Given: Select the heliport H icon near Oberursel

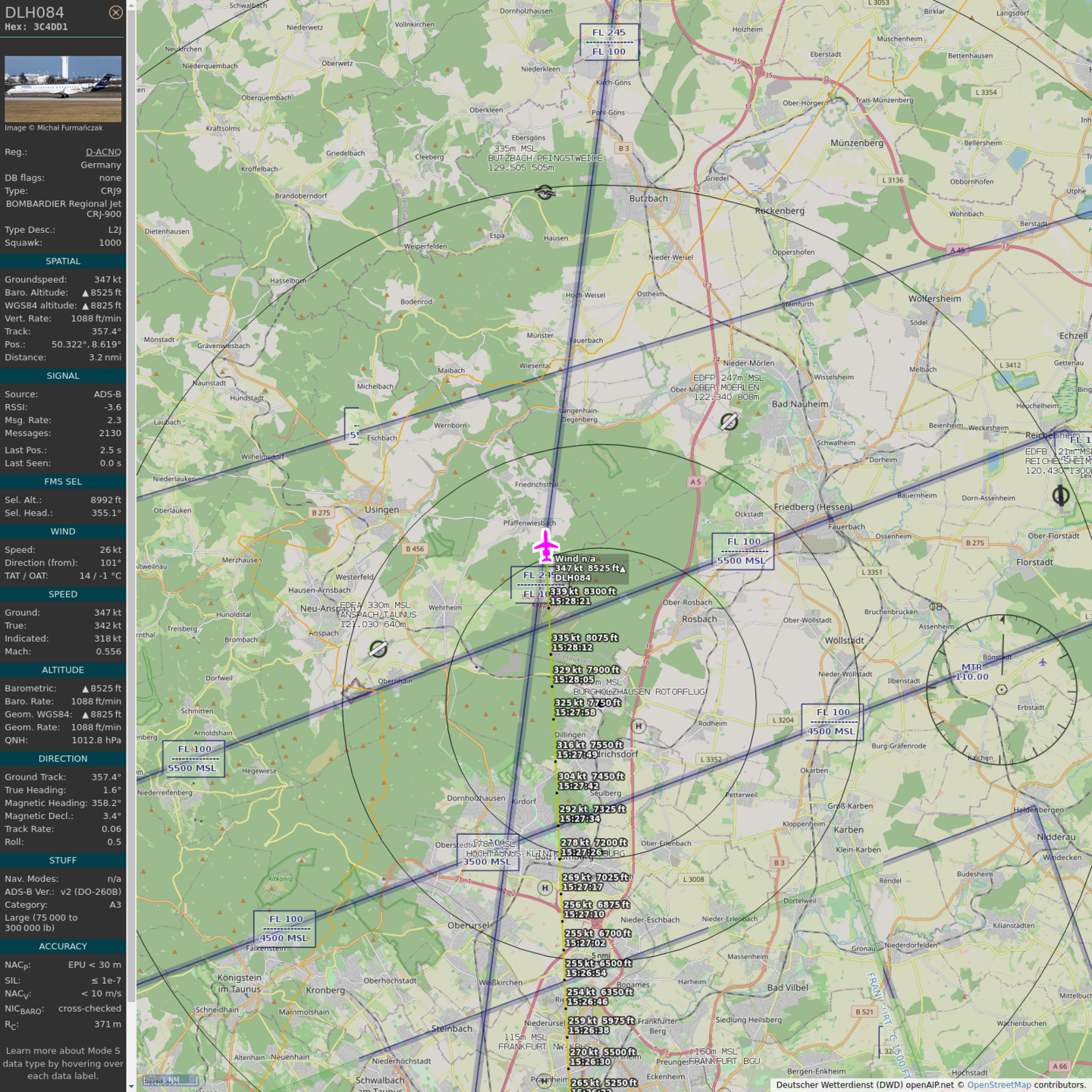Looking at the screenshot, I should (x=544, y=887).
